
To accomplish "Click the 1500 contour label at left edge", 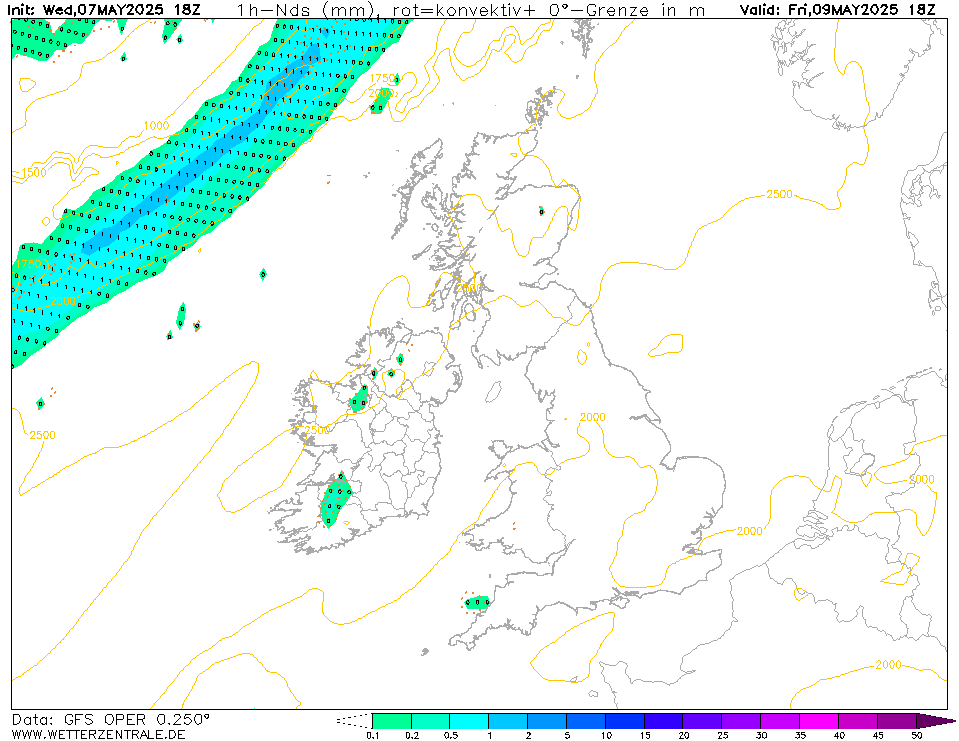I will click(x=33, y=172).
